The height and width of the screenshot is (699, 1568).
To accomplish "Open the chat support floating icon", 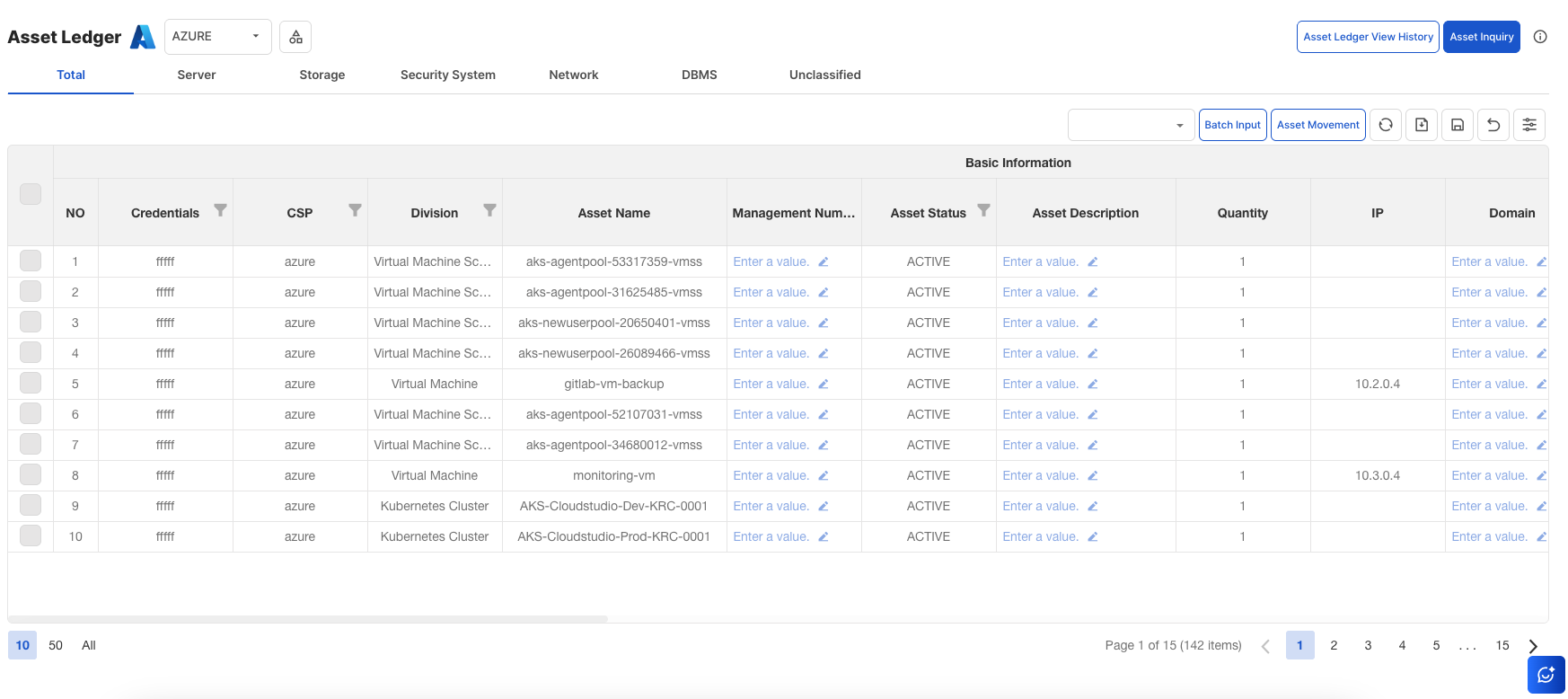I will tap(1546, 675).
